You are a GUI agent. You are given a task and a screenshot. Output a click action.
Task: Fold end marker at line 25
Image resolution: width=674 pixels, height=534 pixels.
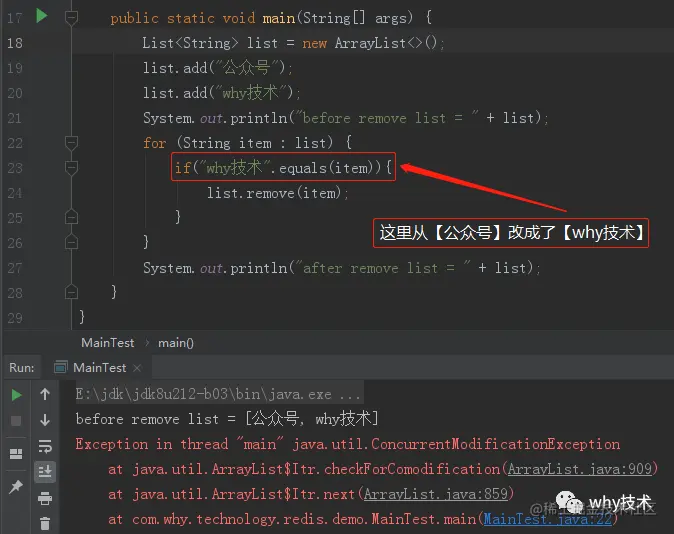pyautogui.click(x=71, y=217)
